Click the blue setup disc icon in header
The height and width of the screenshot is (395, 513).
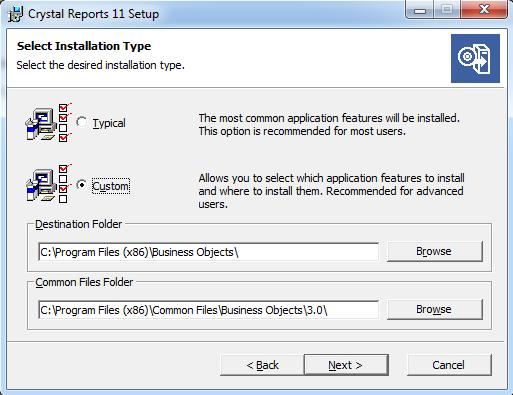pos(475,58)
